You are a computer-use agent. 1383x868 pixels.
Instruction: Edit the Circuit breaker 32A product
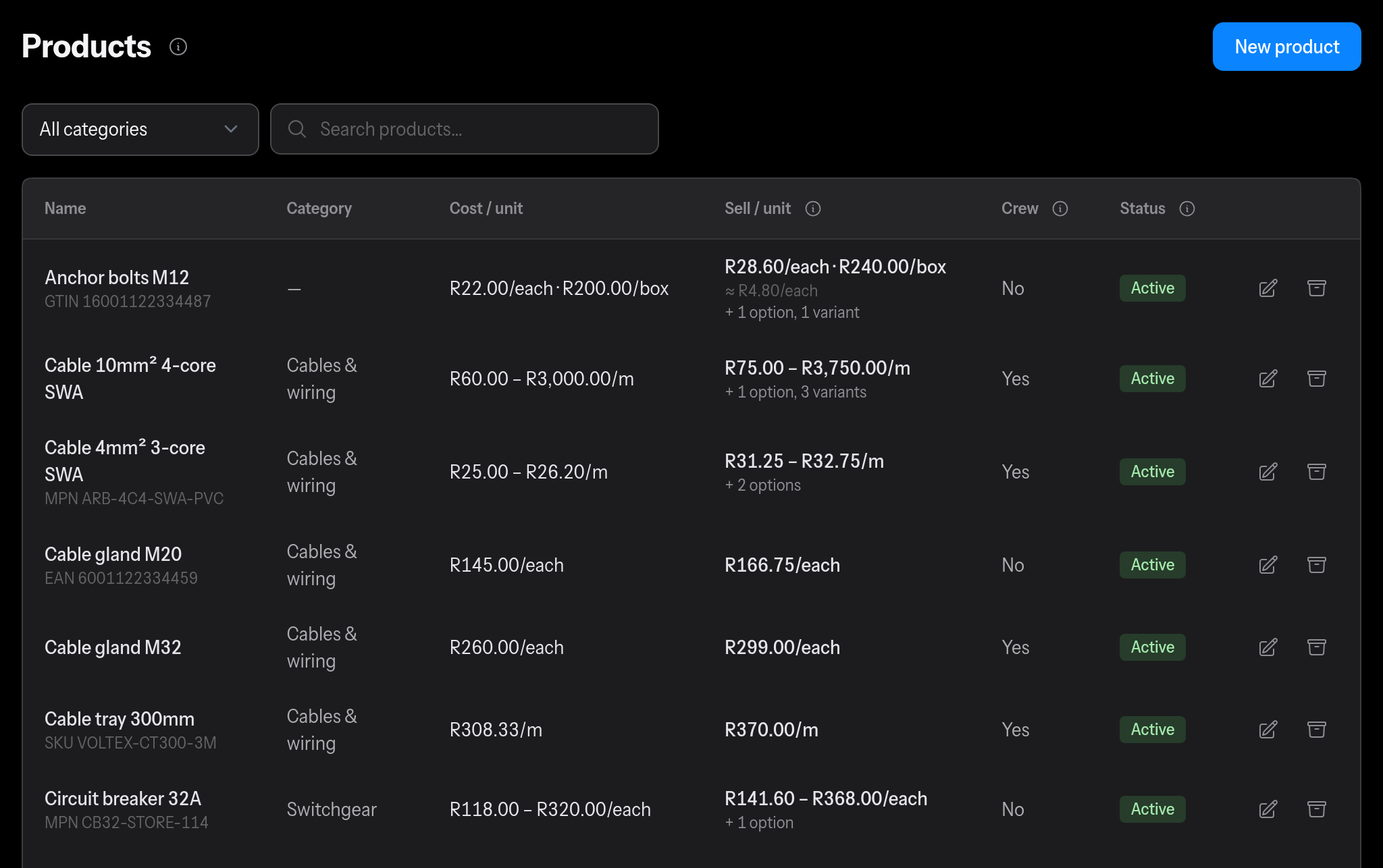(x=1268, y=809)
